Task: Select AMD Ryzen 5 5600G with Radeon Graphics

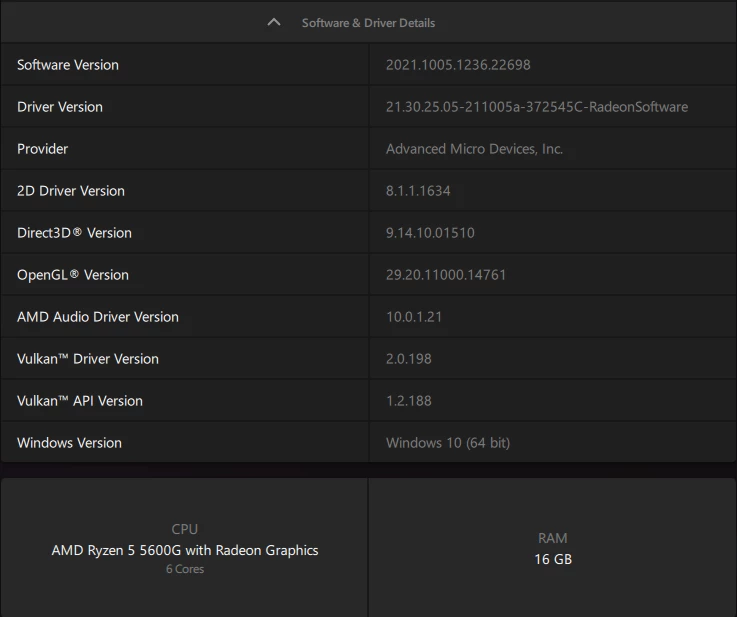Action: click(185, 550)
